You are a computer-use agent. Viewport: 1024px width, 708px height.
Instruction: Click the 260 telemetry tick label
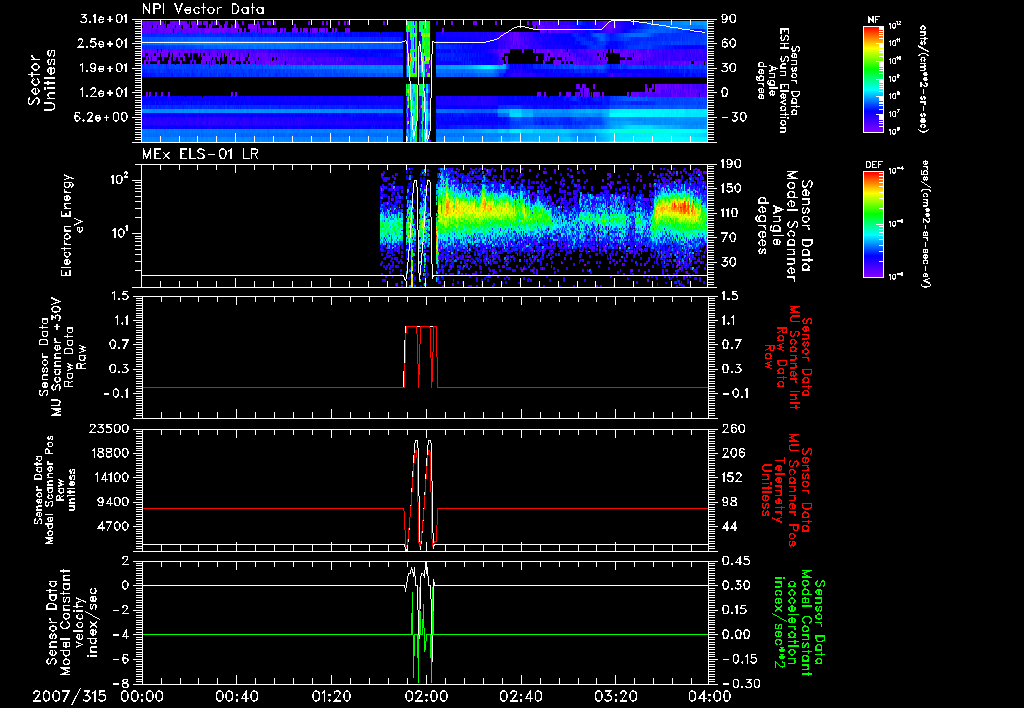coord(730,428)
